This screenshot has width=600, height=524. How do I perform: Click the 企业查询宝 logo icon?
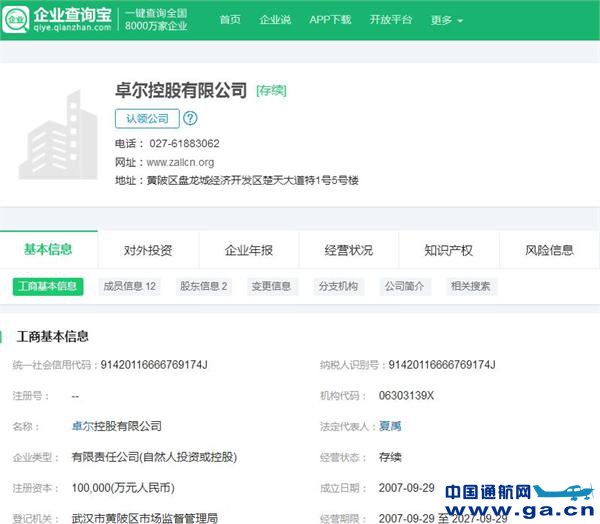pyautogui.click(x=16, y=19)
